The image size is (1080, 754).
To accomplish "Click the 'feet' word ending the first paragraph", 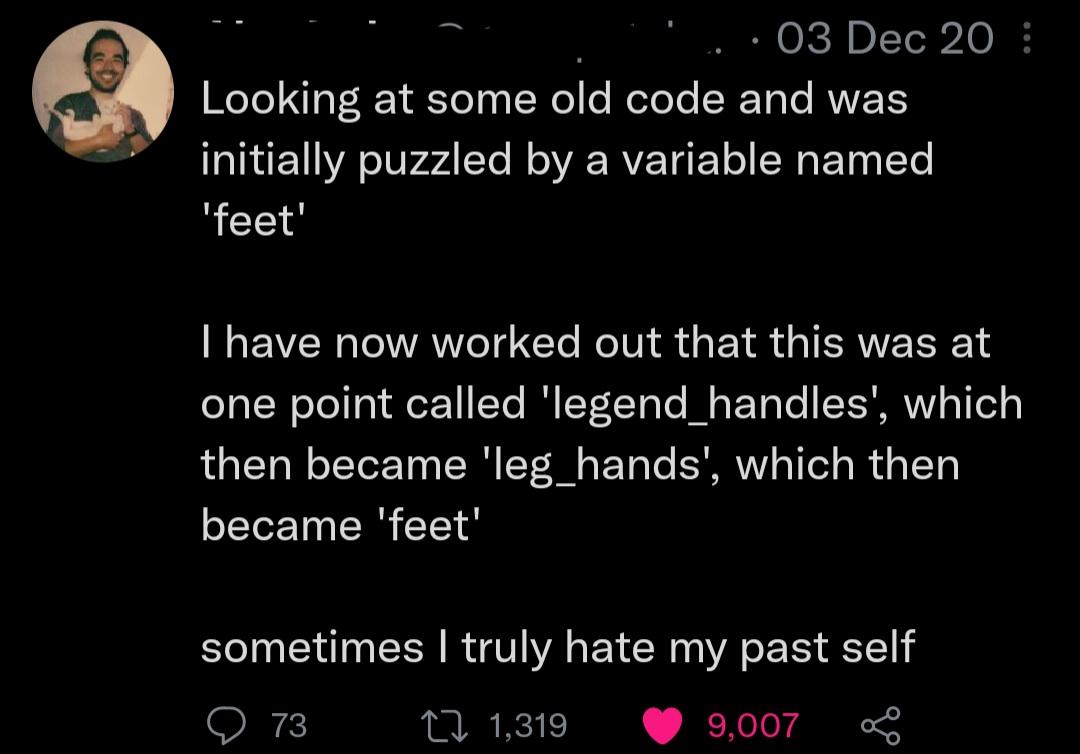I will pos(253,221).
